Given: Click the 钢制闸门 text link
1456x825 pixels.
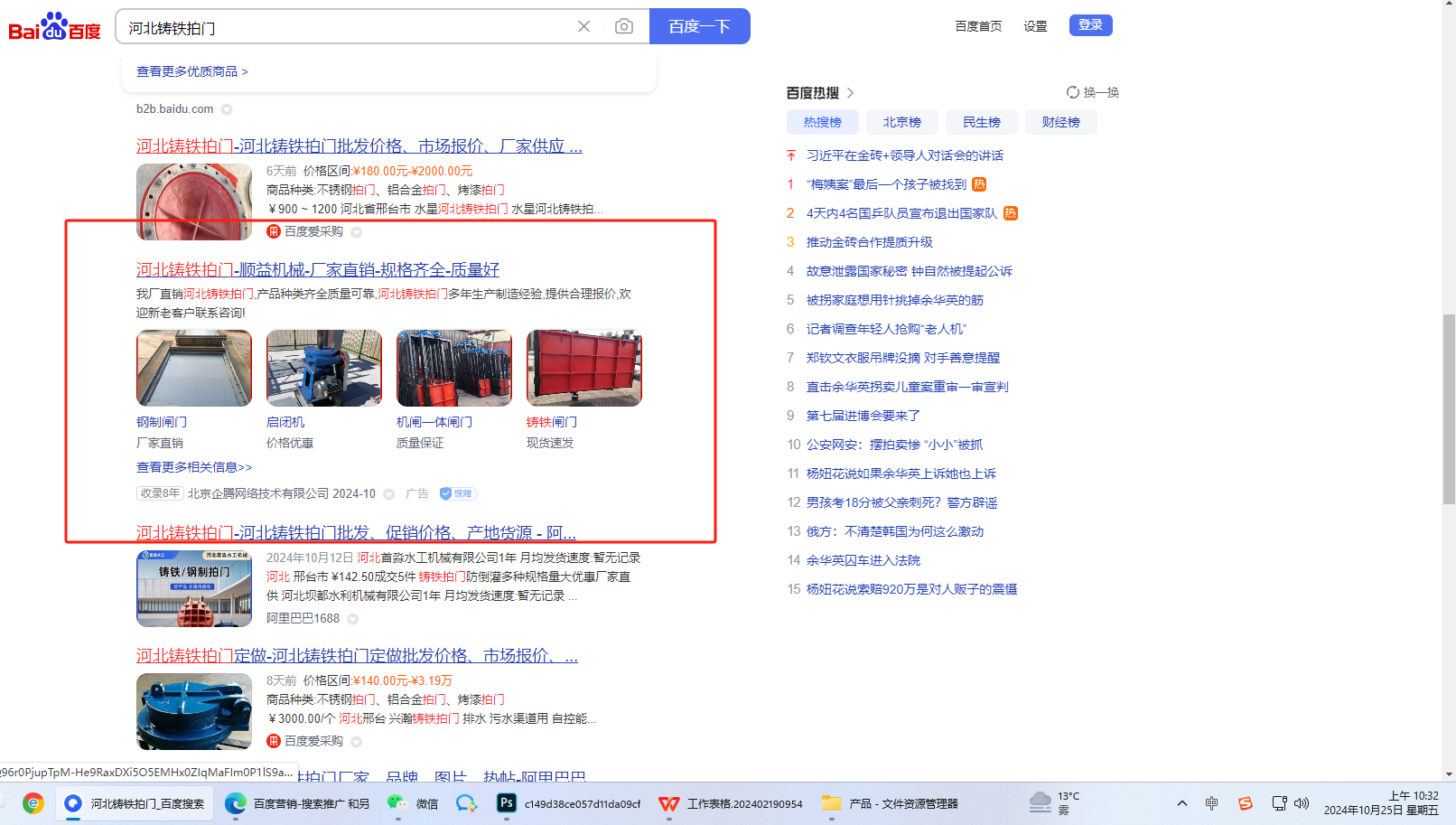Looking at the screenshot, I should coord(162,422).
